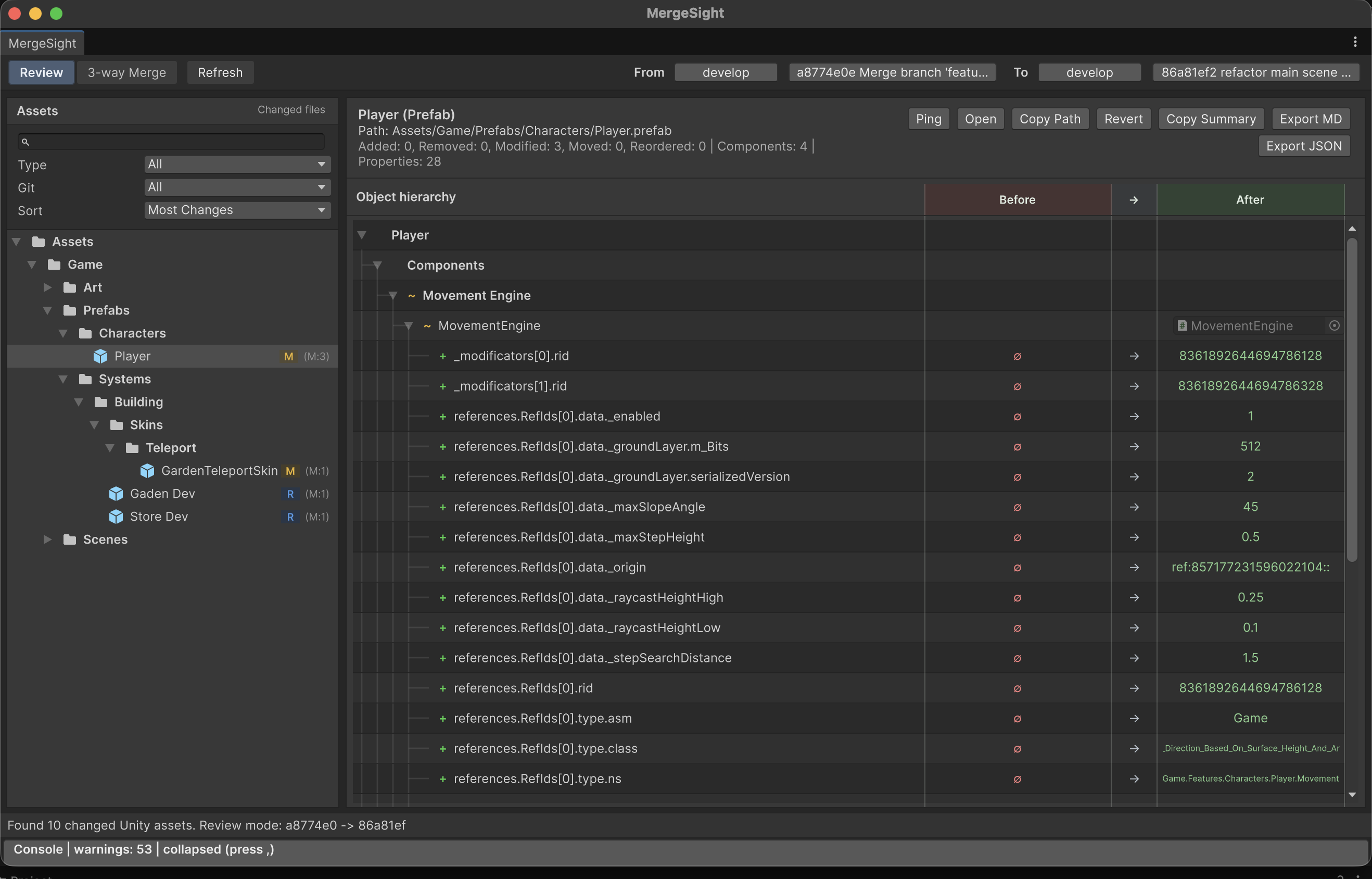Click the Systems folder icon

point(85,379)
